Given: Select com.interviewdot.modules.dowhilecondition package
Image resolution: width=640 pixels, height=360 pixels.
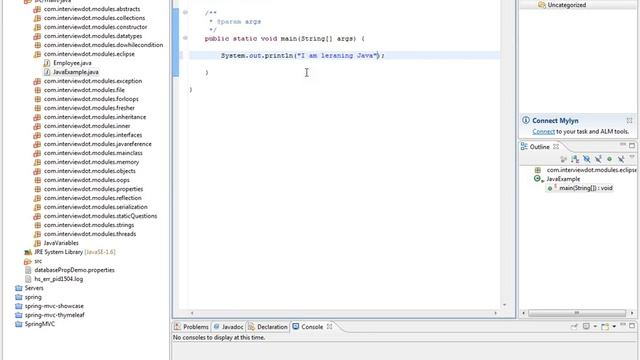Looking at the screenshot, I should pyautogui.click(x=103, y=45).
